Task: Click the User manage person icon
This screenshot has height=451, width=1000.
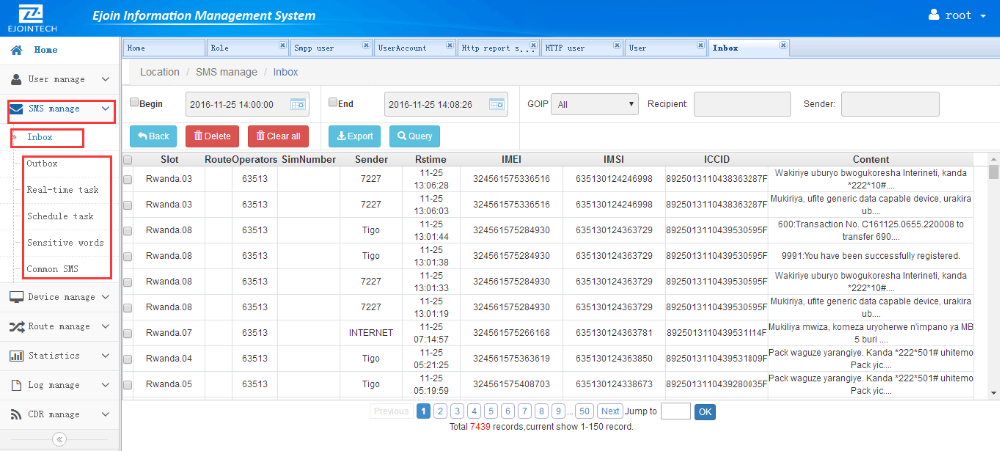Action: click(x=17, y=79)
